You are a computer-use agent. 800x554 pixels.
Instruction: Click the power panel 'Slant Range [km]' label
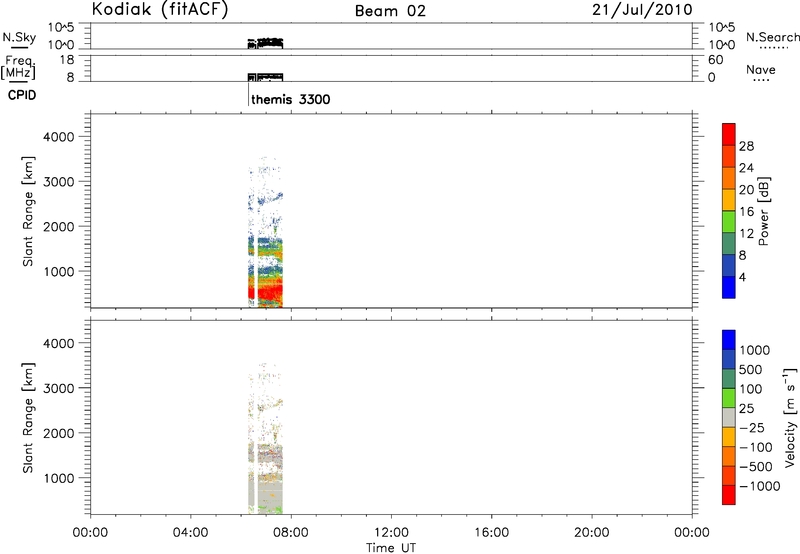point(28,211)
